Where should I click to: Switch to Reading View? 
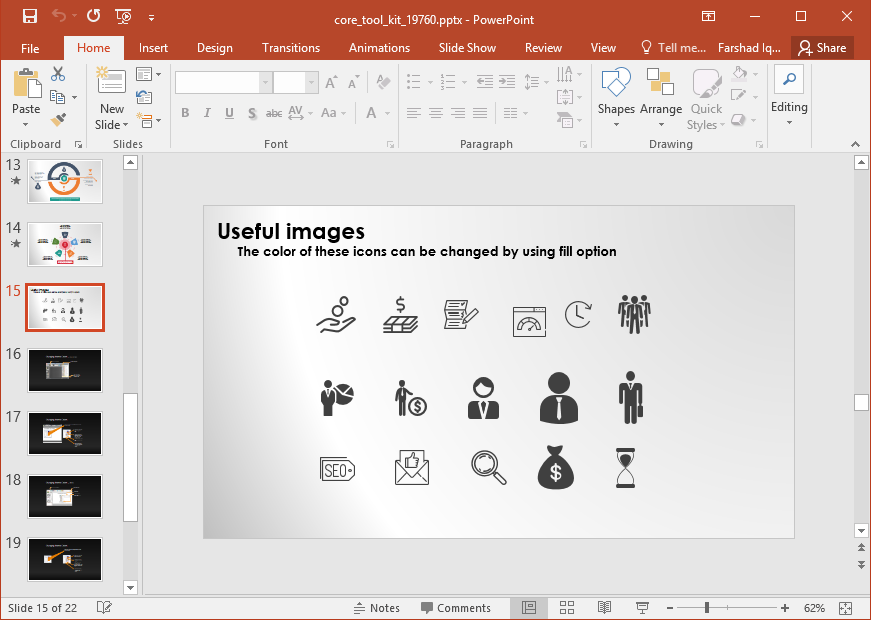(x=604, y=608)
